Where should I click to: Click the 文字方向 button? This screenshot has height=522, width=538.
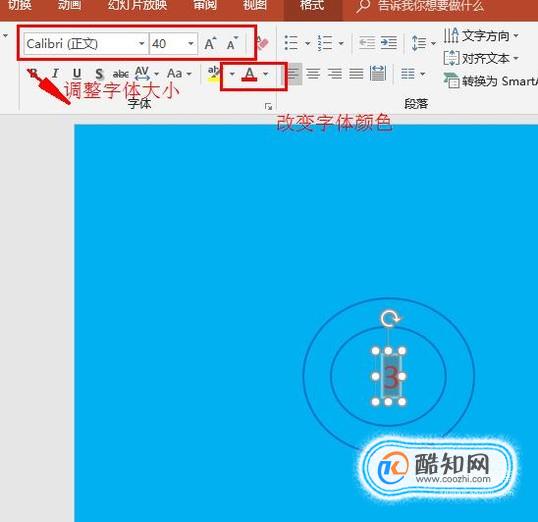pyautogui.click(x=481, y=36)
